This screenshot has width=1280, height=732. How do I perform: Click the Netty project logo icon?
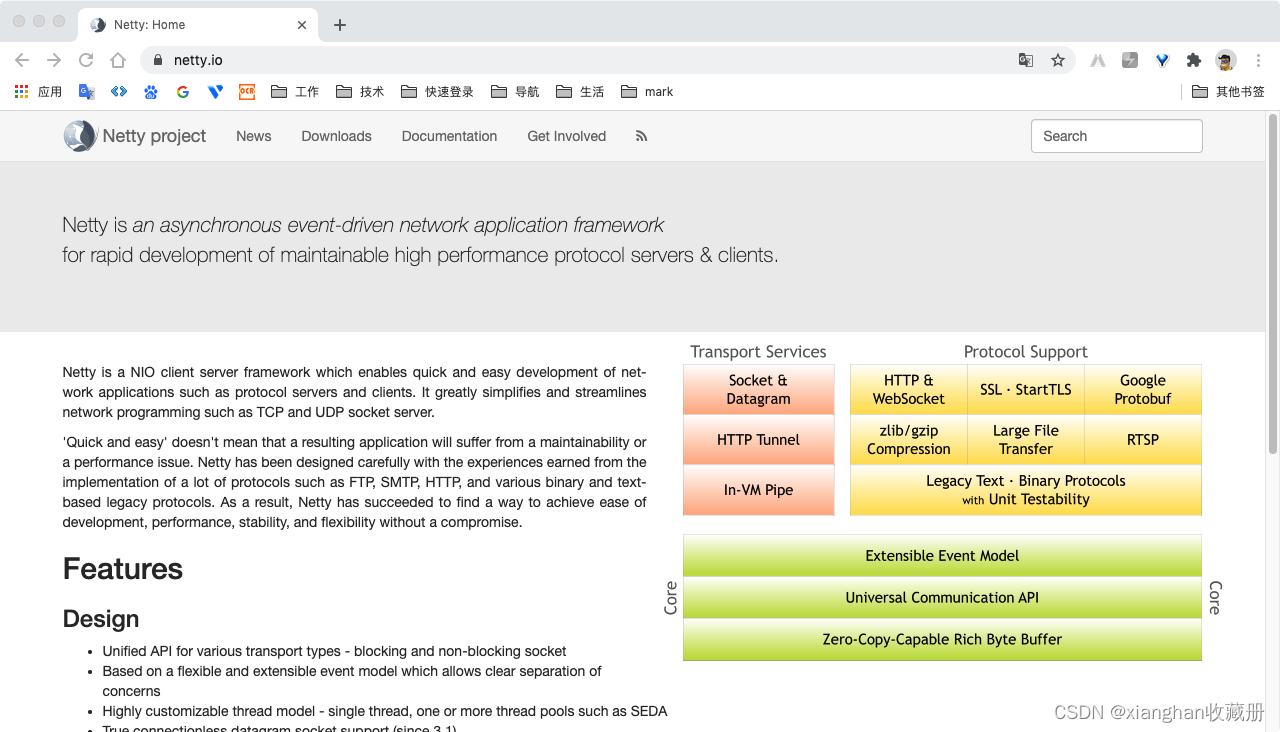pos(80,136)
